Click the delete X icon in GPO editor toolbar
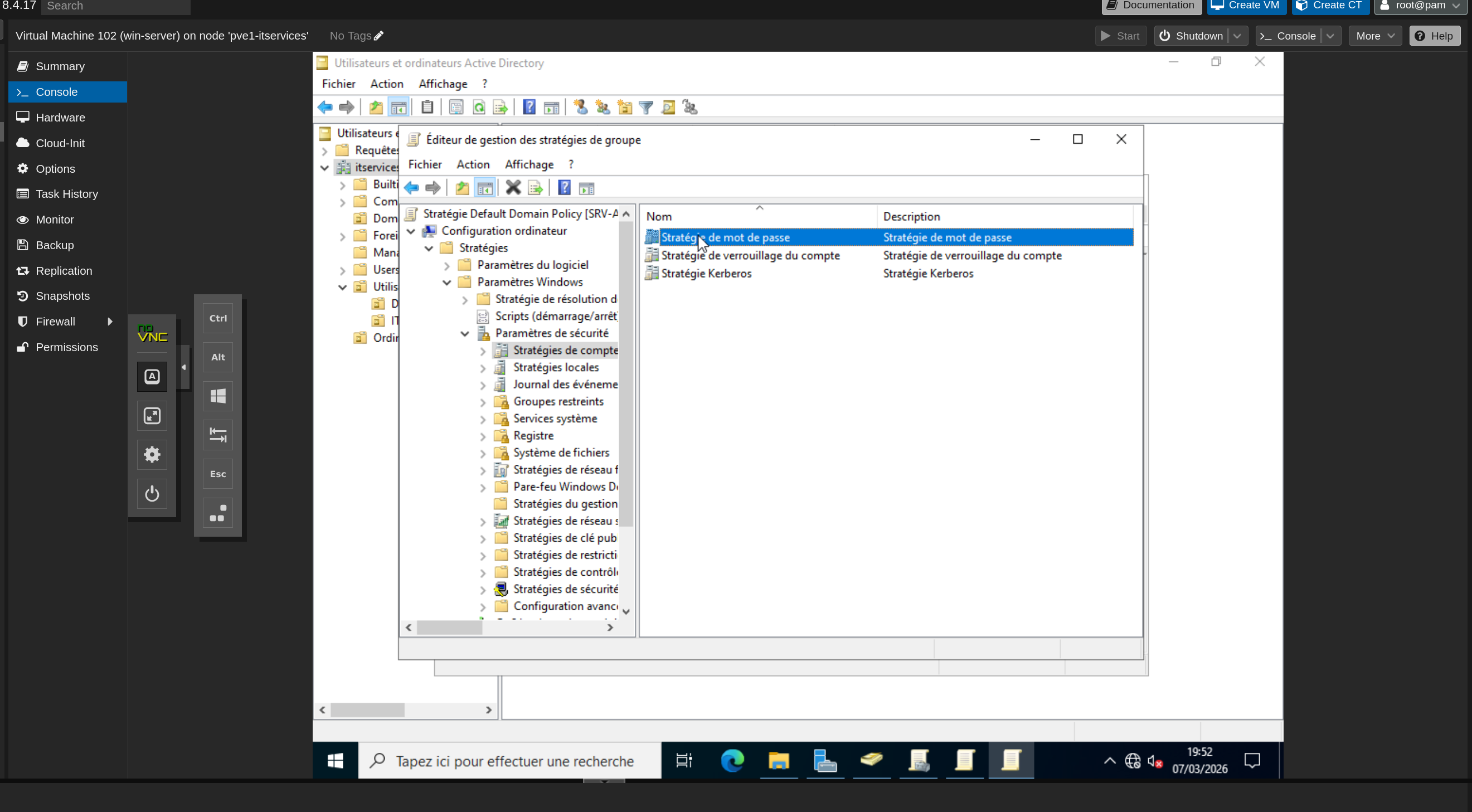The width and height of the screenshot is (1472, 812). (x=513, y=188)
